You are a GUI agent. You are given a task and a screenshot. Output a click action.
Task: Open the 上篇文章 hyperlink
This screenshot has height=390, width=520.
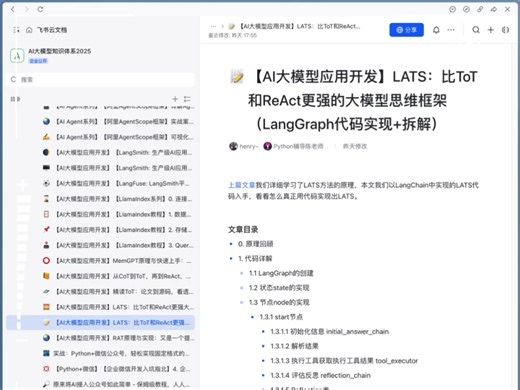241,185
